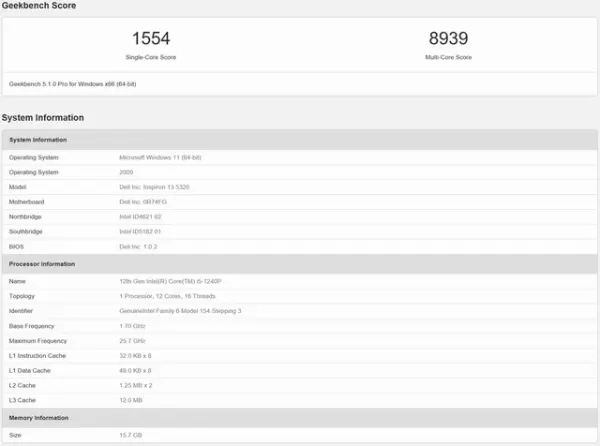Click the Southbridge Intel ID value
600x446 pixels.
pyautogui.click(x=141, y=231)
